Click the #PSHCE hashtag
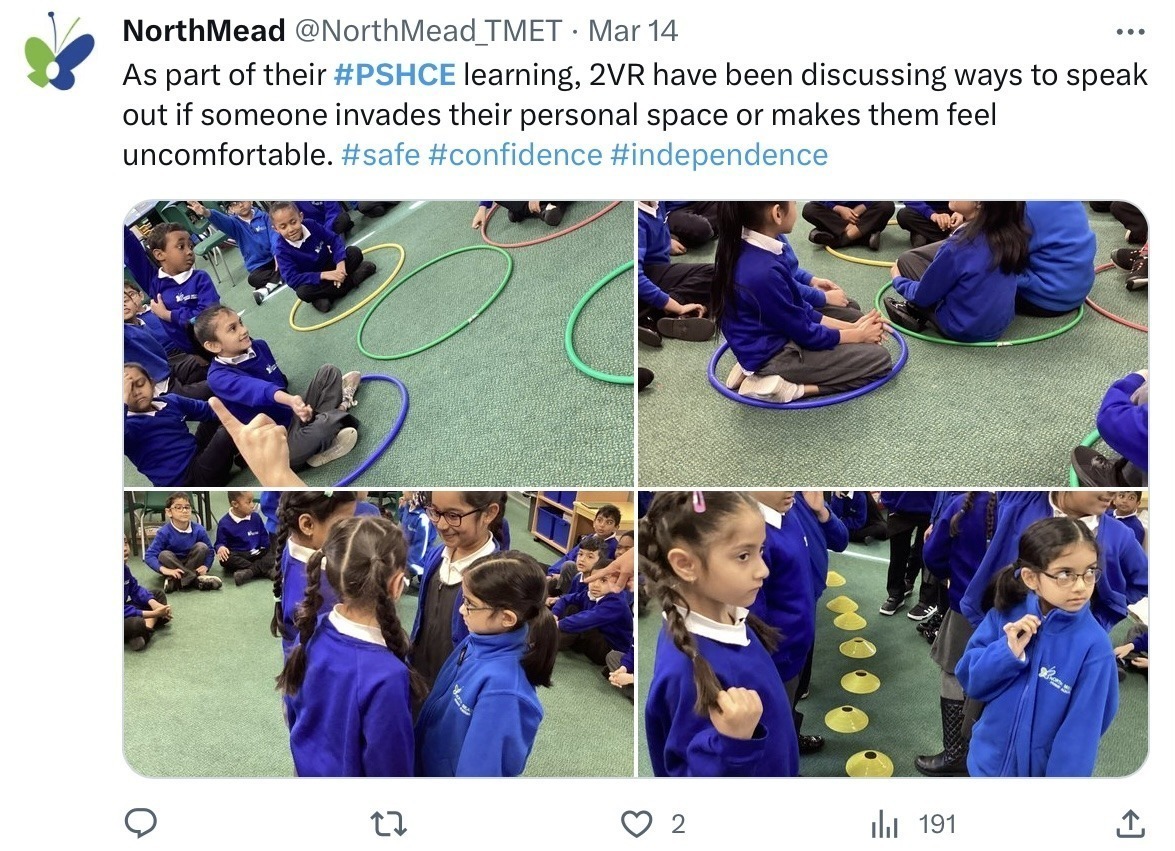The height and width of the screenshot is (851, 1175). pos(394,75)
